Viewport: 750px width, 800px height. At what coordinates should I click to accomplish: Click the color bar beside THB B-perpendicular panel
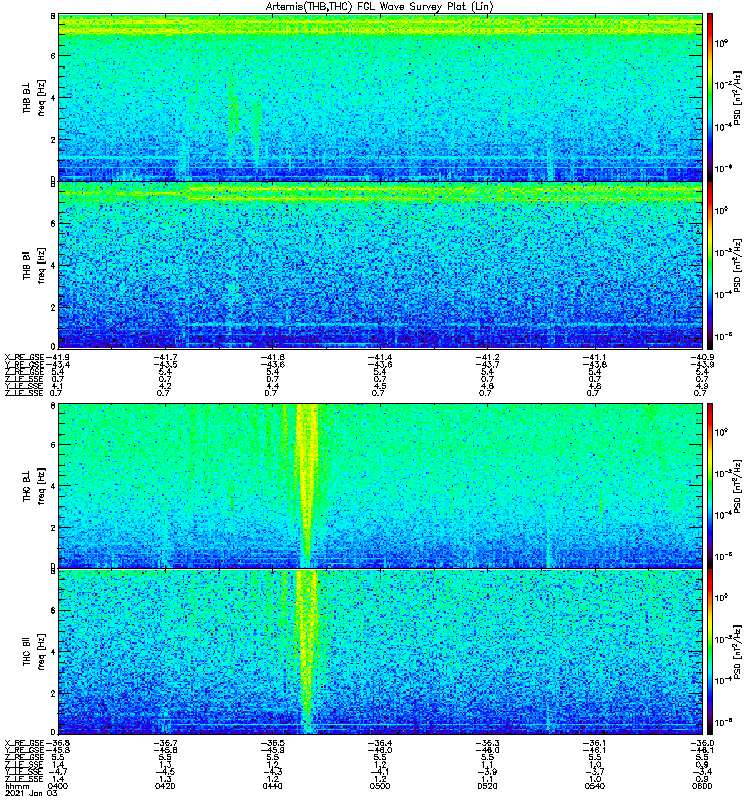tap(710, 97)
